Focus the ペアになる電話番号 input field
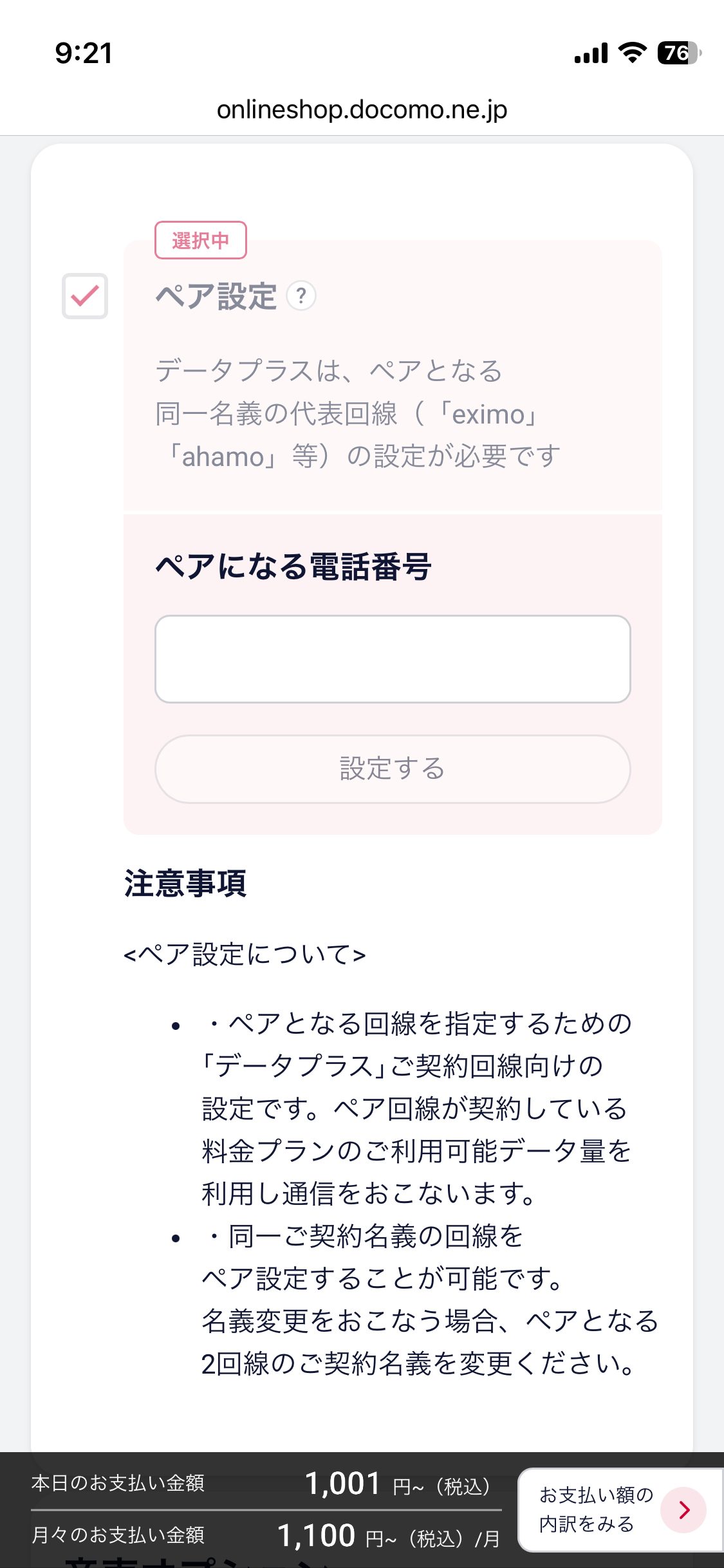Screen dimensions: 724x1568 (392, 658)
